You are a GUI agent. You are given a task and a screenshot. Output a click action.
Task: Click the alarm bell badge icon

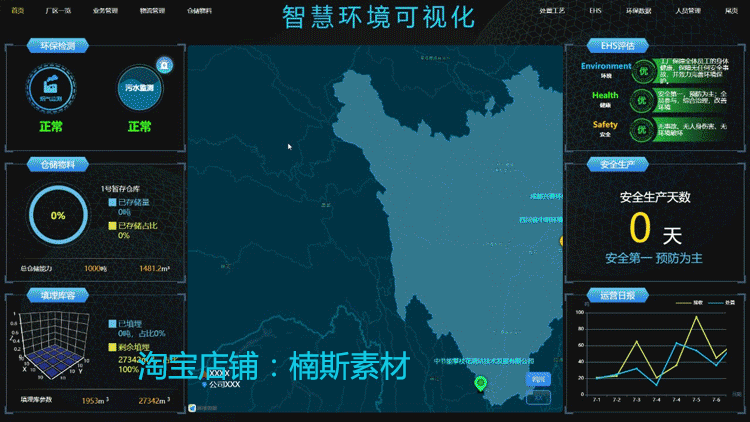click(165, 65)
